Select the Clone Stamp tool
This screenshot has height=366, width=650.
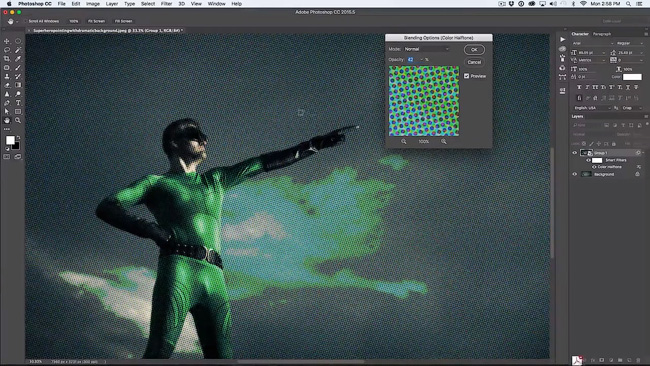[7, 76]
